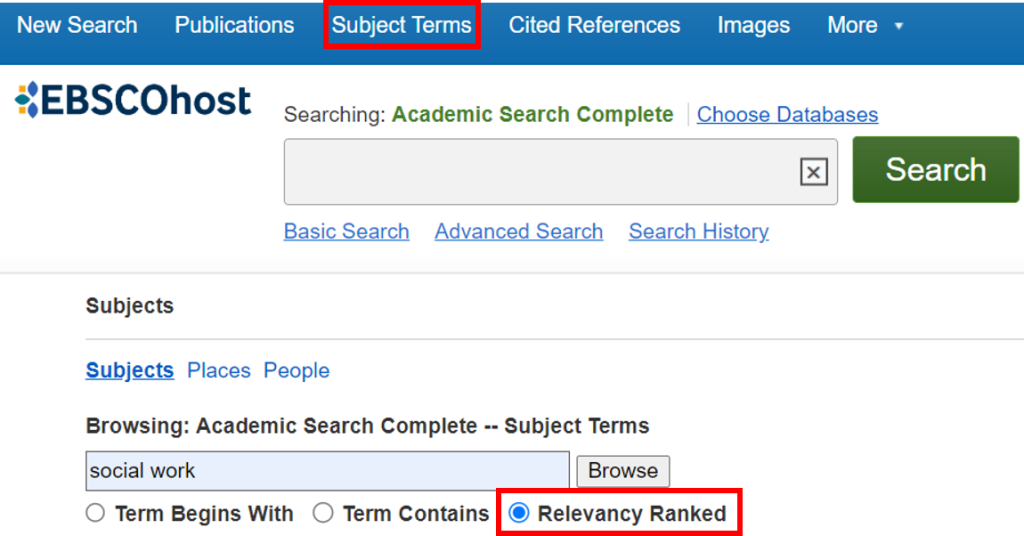Click the Browse button
The image size is (1024, 536).
[623, 471]
